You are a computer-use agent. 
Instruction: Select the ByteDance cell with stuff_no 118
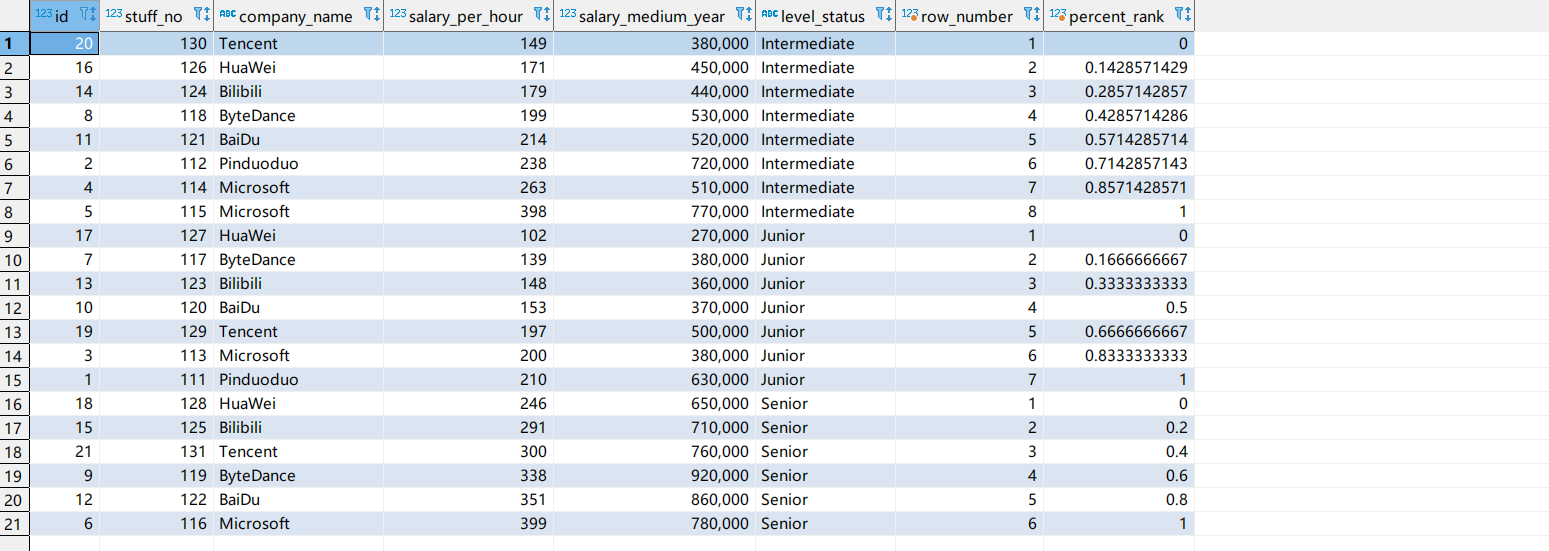(298, 115)
